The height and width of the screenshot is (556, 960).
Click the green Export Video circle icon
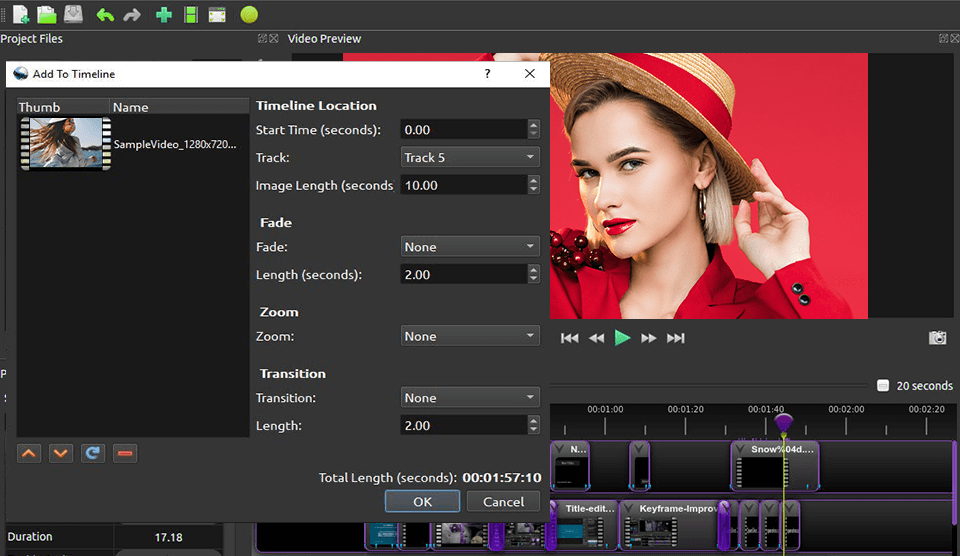pyautogui.click(x=249, y=15)
